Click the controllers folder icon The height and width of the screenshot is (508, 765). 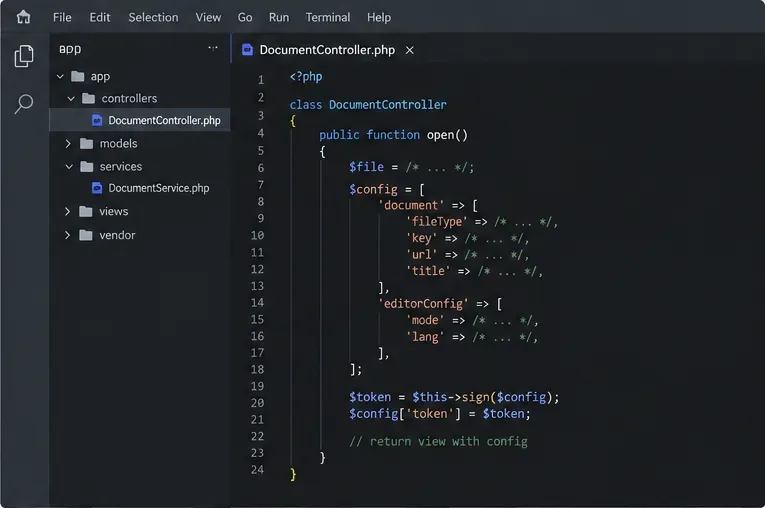(x=88, y=99)
